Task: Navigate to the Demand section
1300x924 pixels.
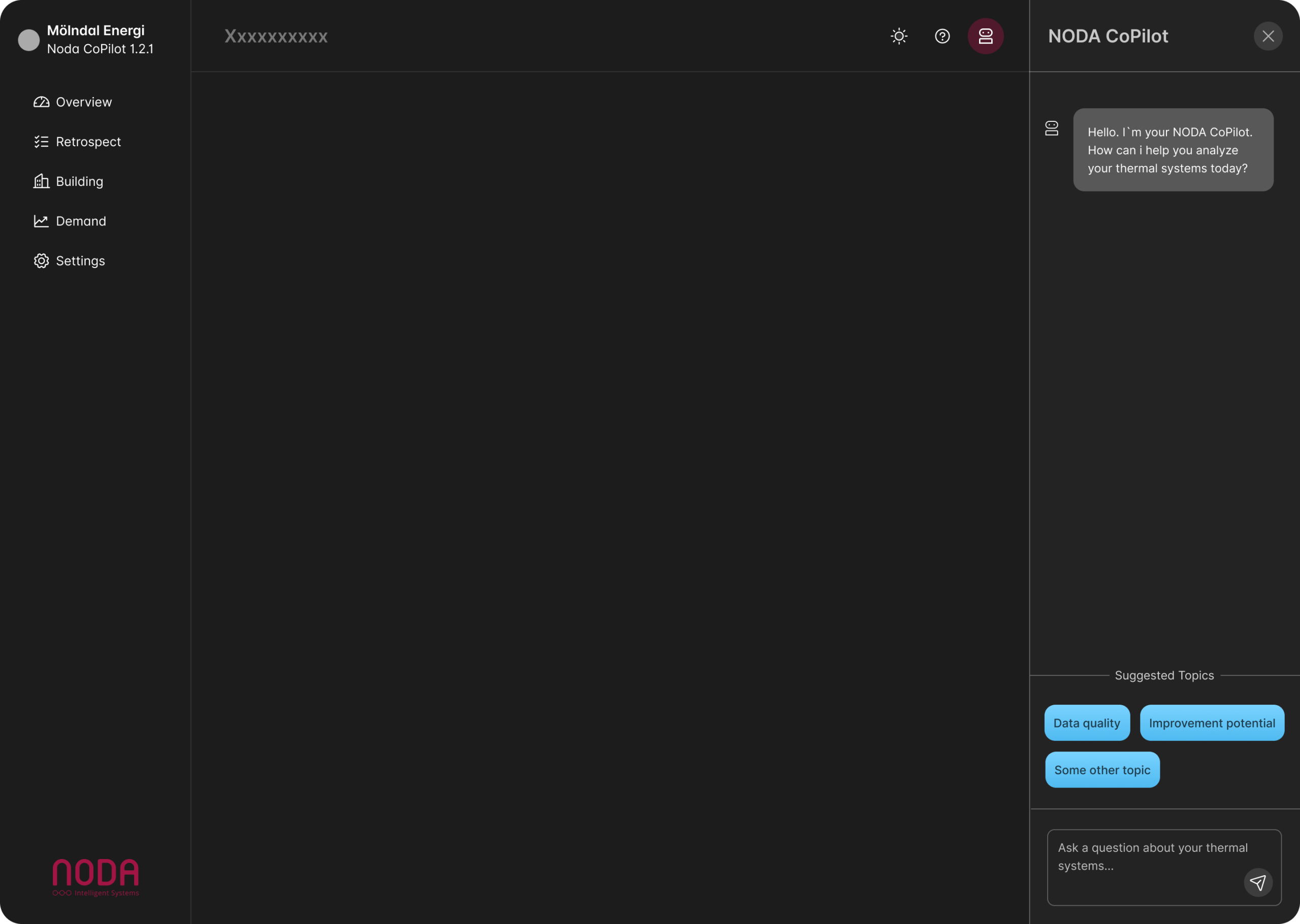Action: tap(81, 221)
